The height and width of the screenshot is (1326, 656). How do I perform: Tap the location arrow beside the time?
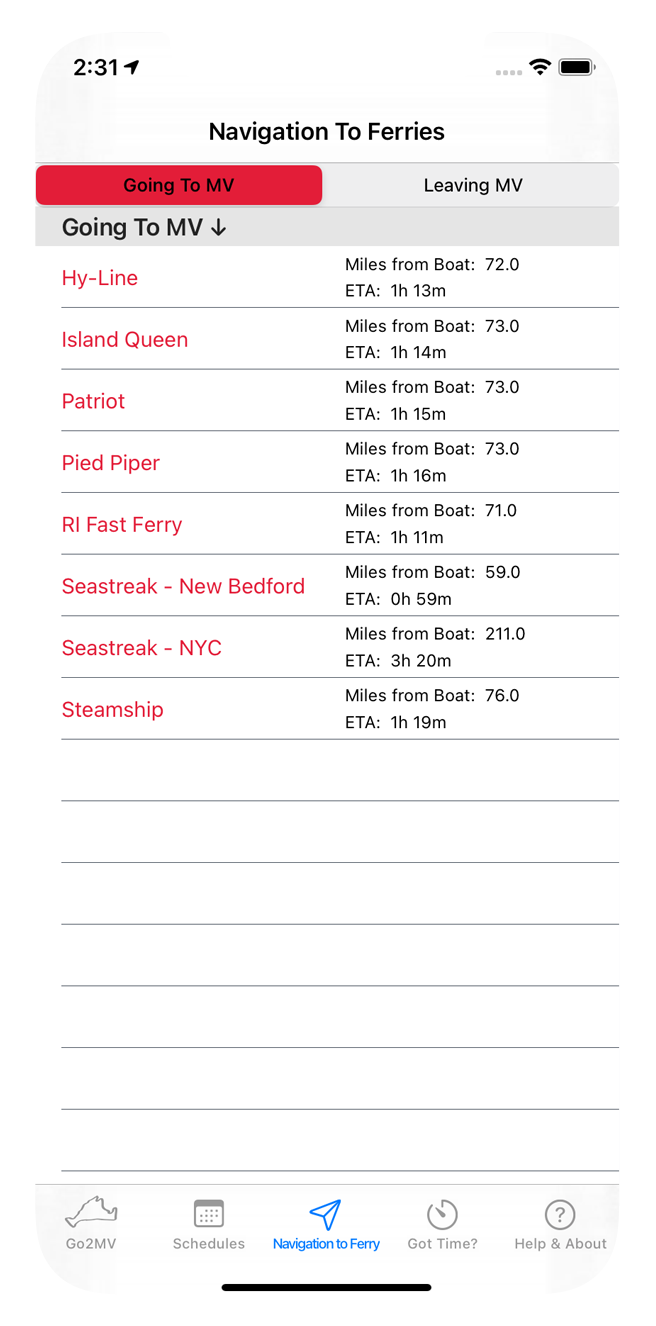(x=132, y=67)
